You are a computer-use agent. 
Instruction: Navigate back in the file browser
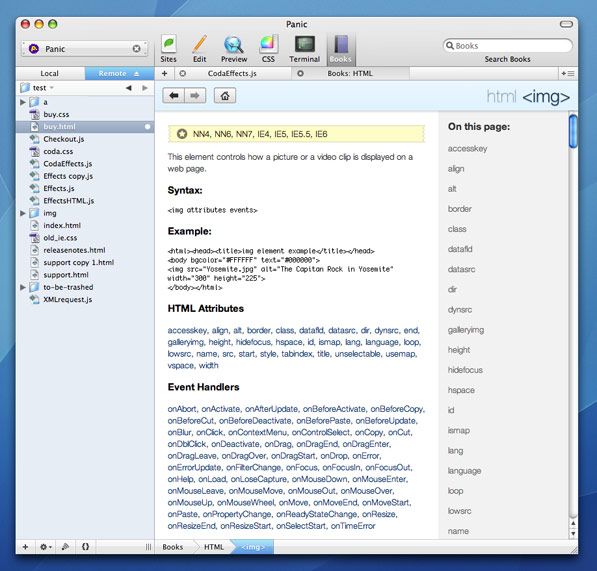[x=129, y=88]
